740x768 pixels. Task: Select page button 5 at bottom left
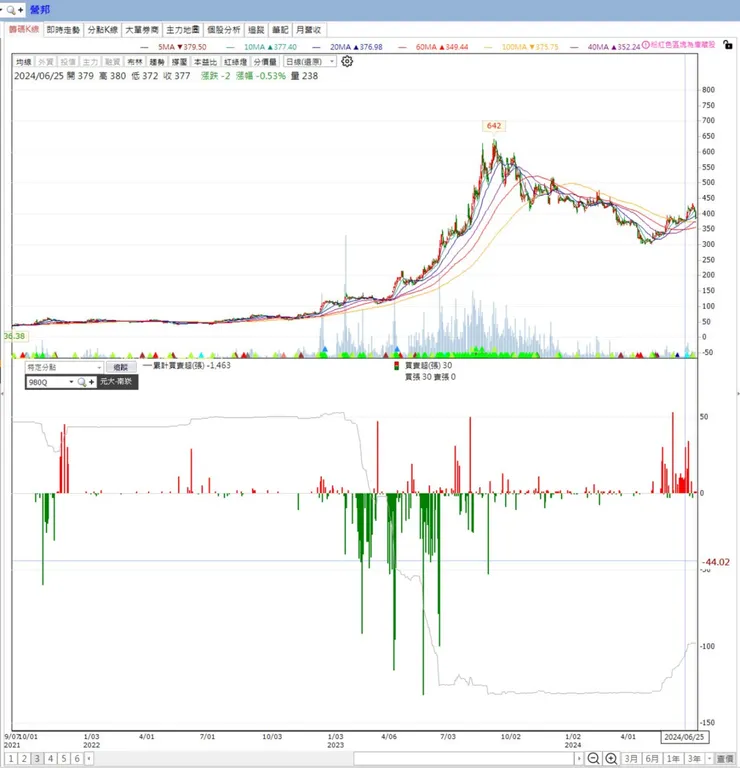click(x=64, y=759)
